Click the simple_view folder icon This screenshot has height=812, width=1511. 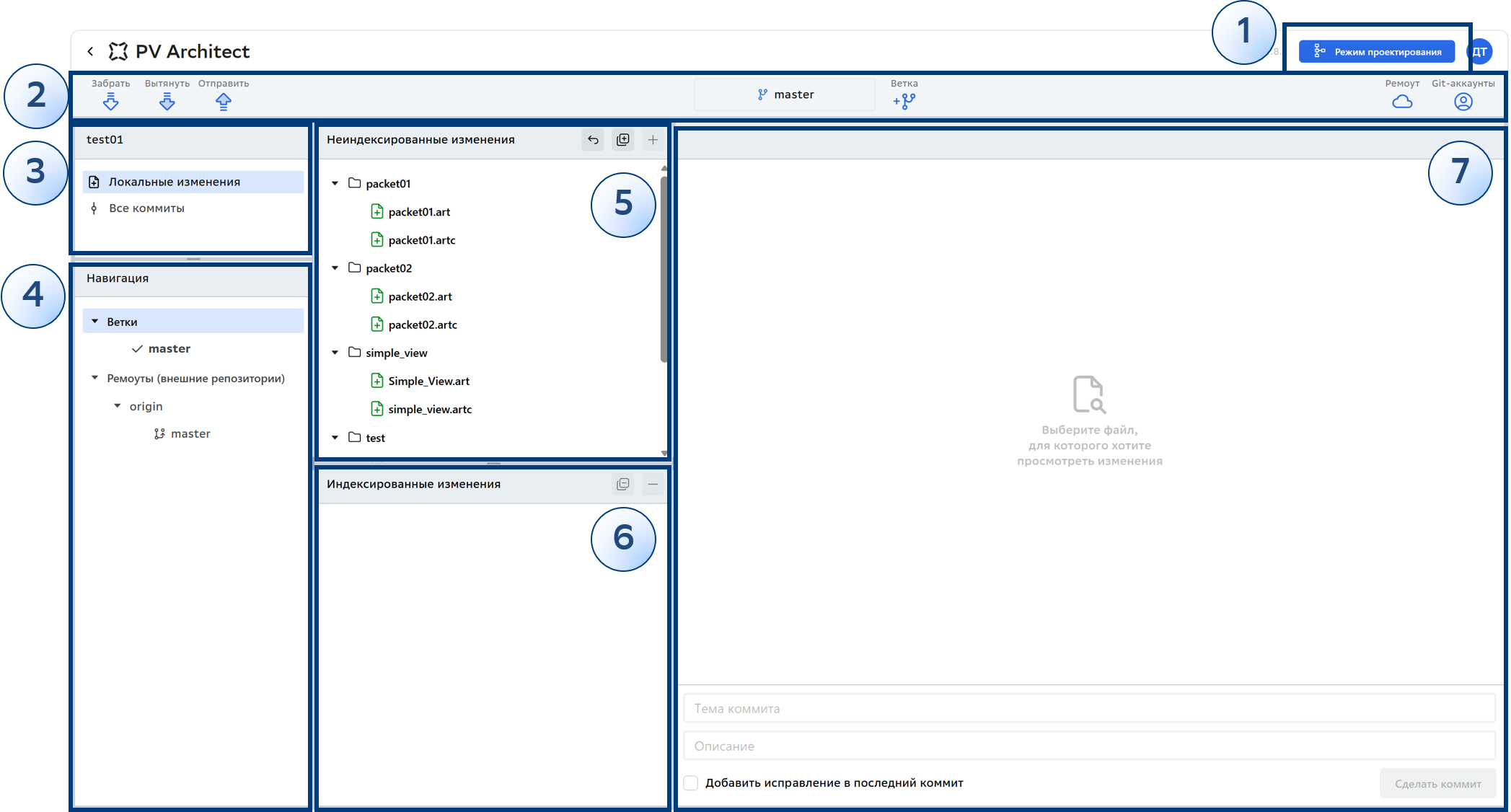click(x=355, y=352)
